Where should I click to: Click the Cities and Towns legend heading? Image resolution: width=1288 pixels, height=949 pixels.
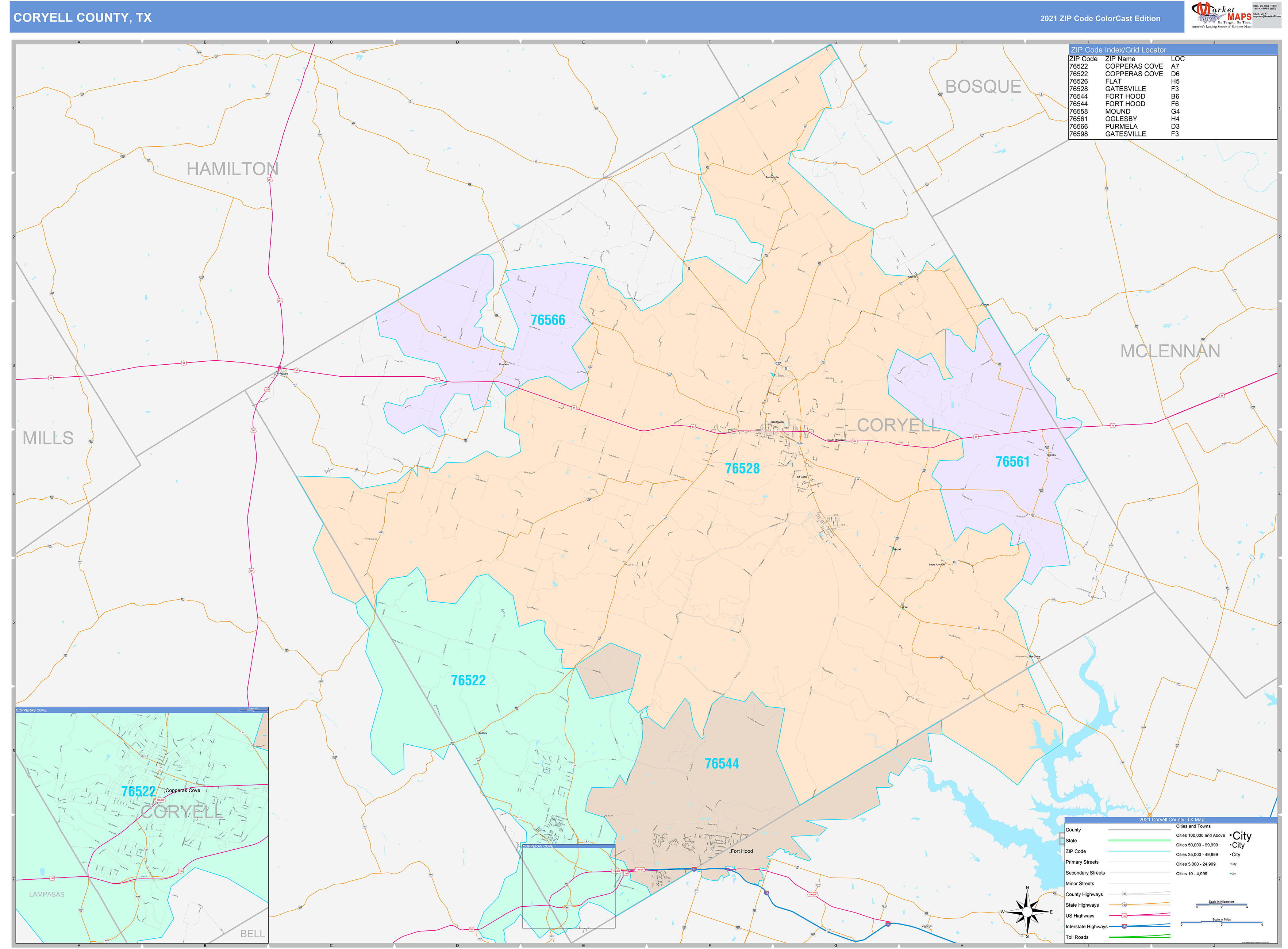click(x=1193, y=826)
